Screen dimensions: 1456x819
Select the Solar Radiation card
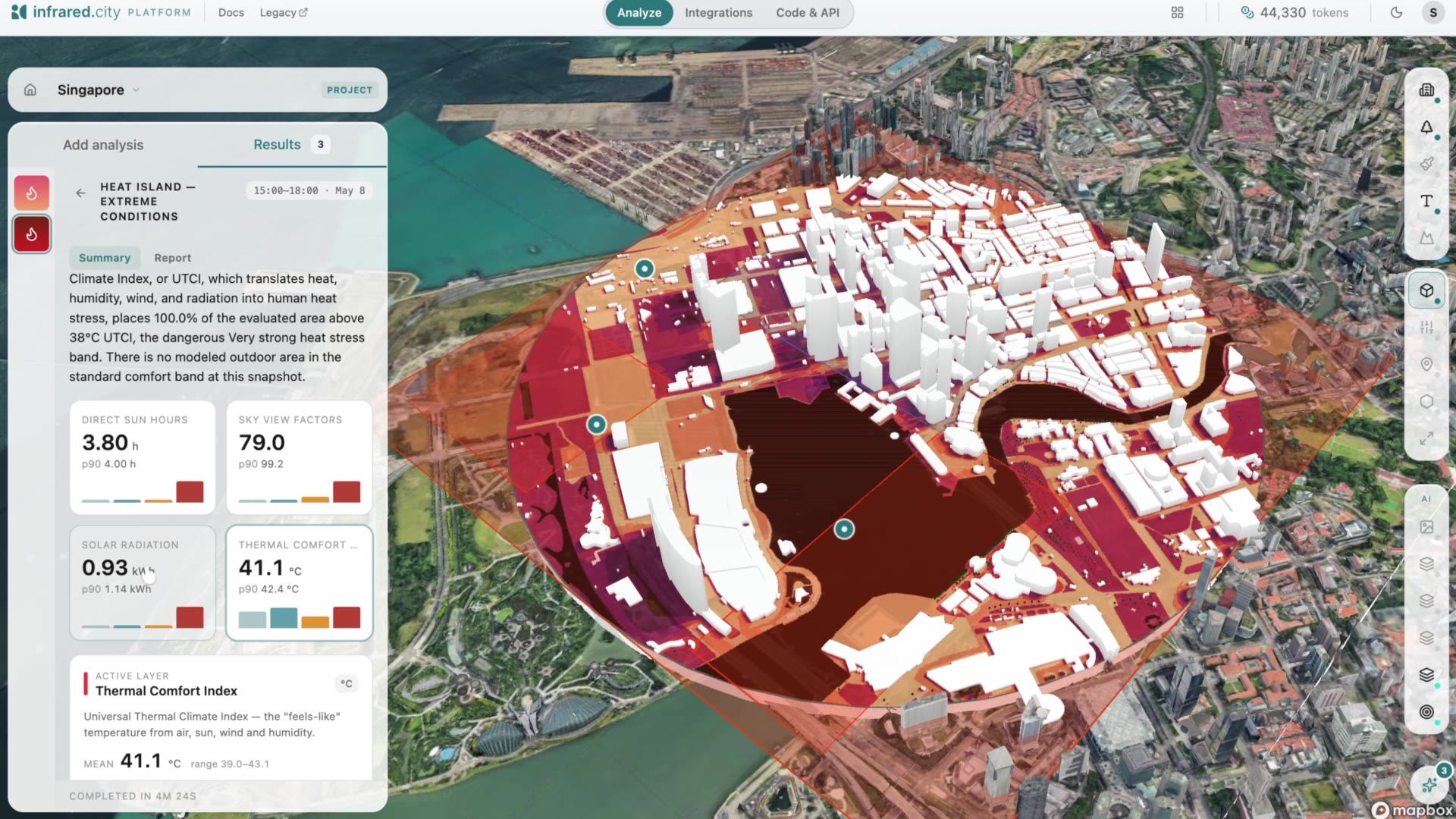143,582
